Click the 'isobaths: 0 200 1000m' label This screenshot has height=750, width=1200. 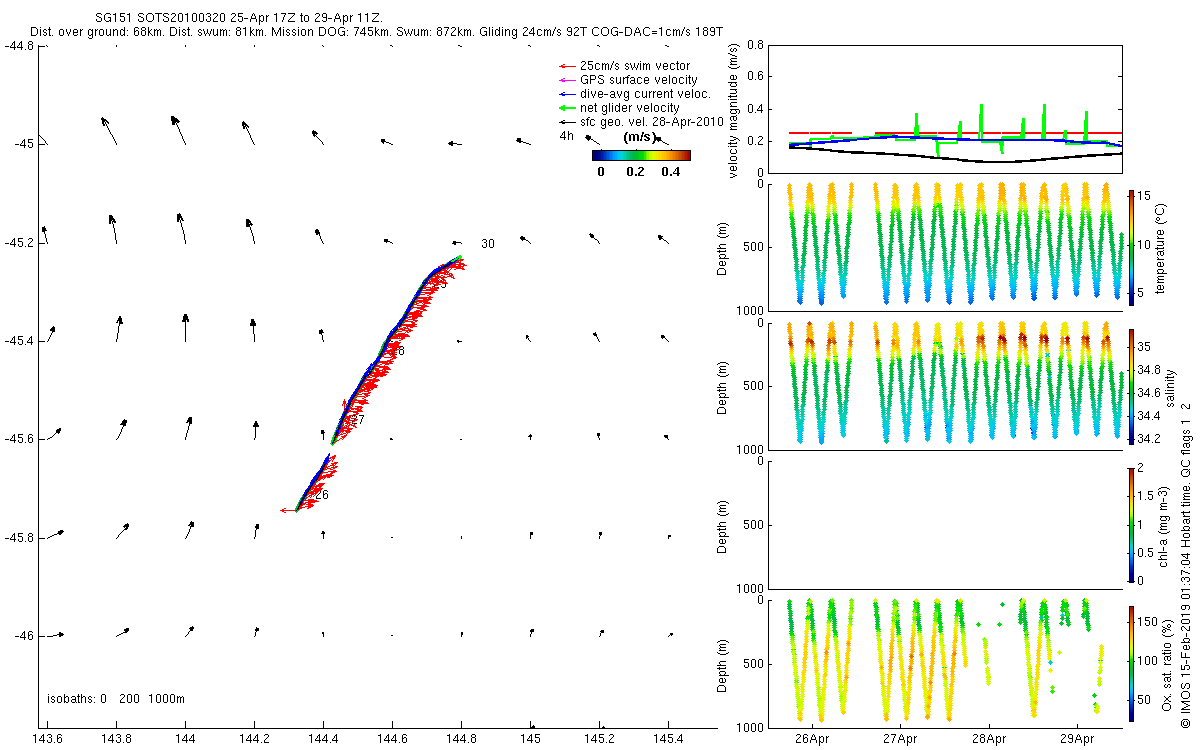(x=116, y=699)
